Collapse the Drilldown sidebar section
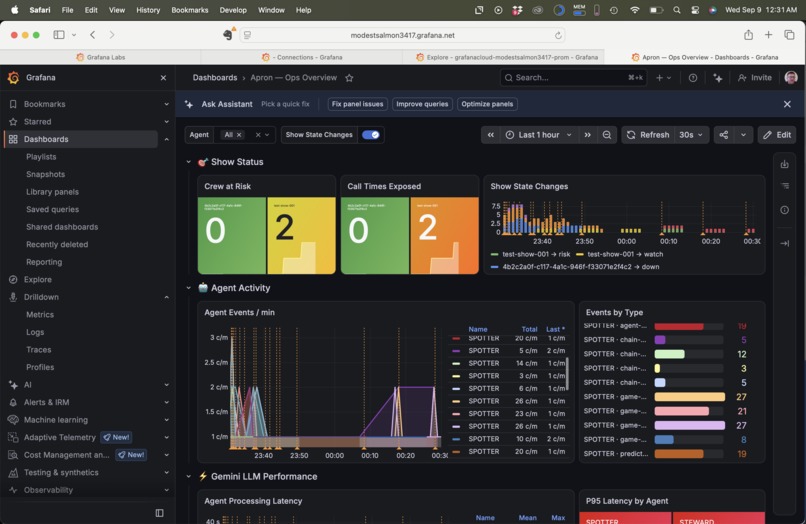 point(167,297)
